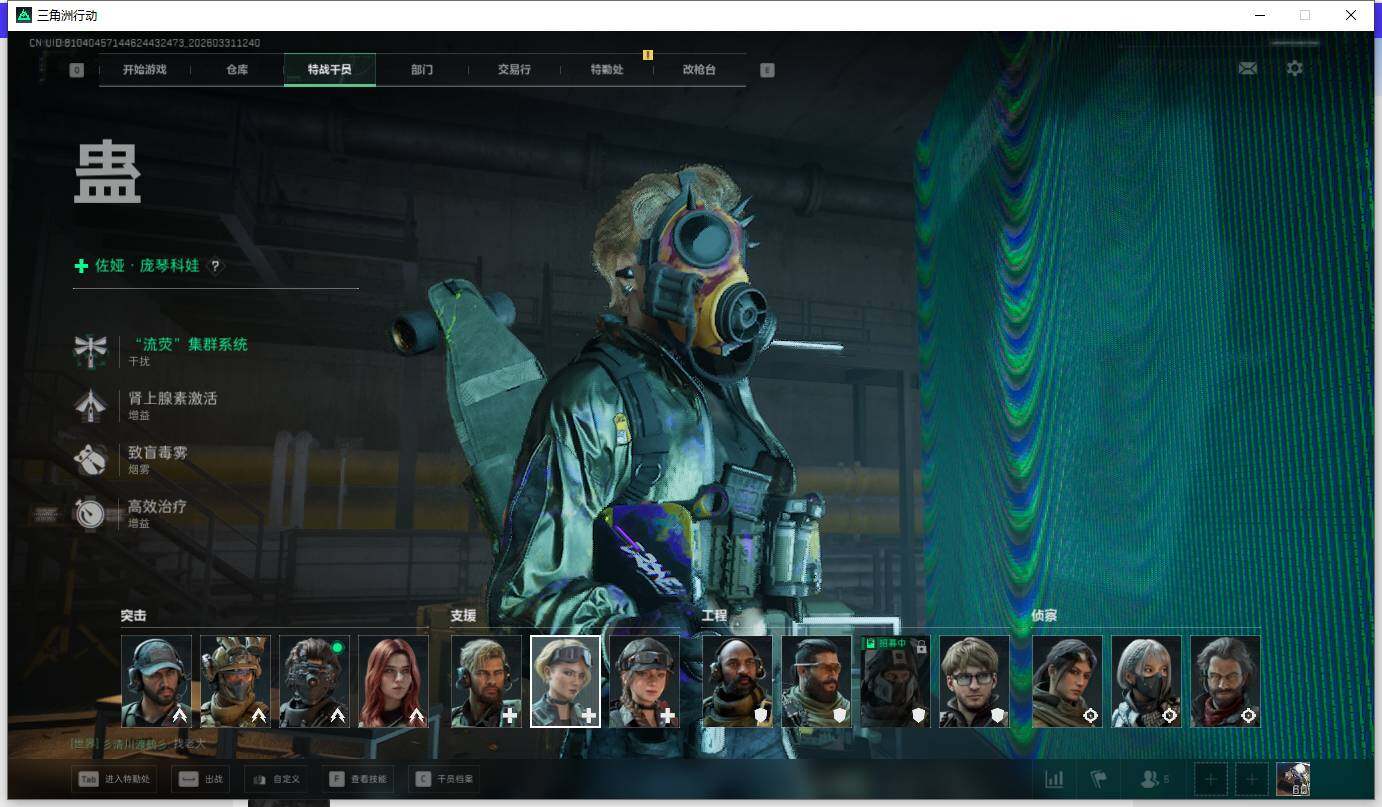Screen dimensions: 1382x807
Task: Select the 支援 operator with cap and goggles
Action: (x=644, y=681)
